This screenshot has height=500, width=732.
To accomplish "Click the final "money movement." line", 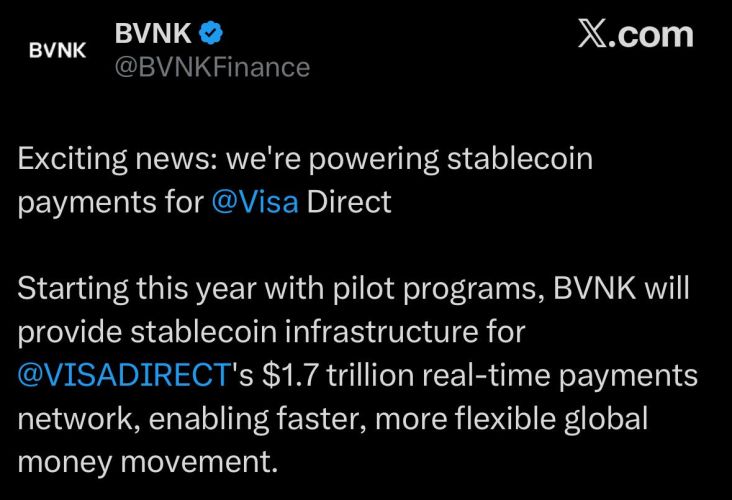I will 146,461.
